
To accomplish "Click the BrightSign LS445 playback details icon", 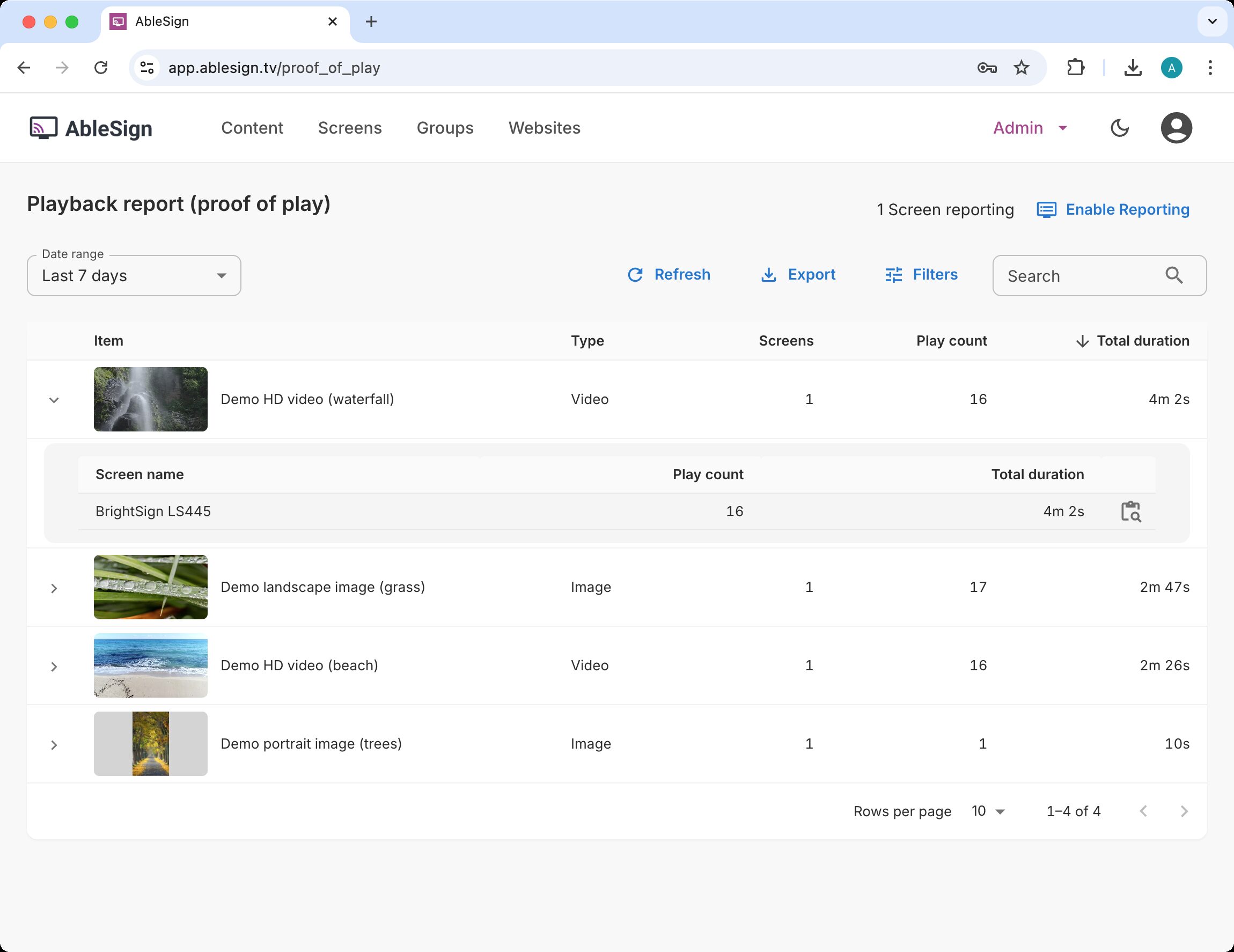I will 1130,511.
